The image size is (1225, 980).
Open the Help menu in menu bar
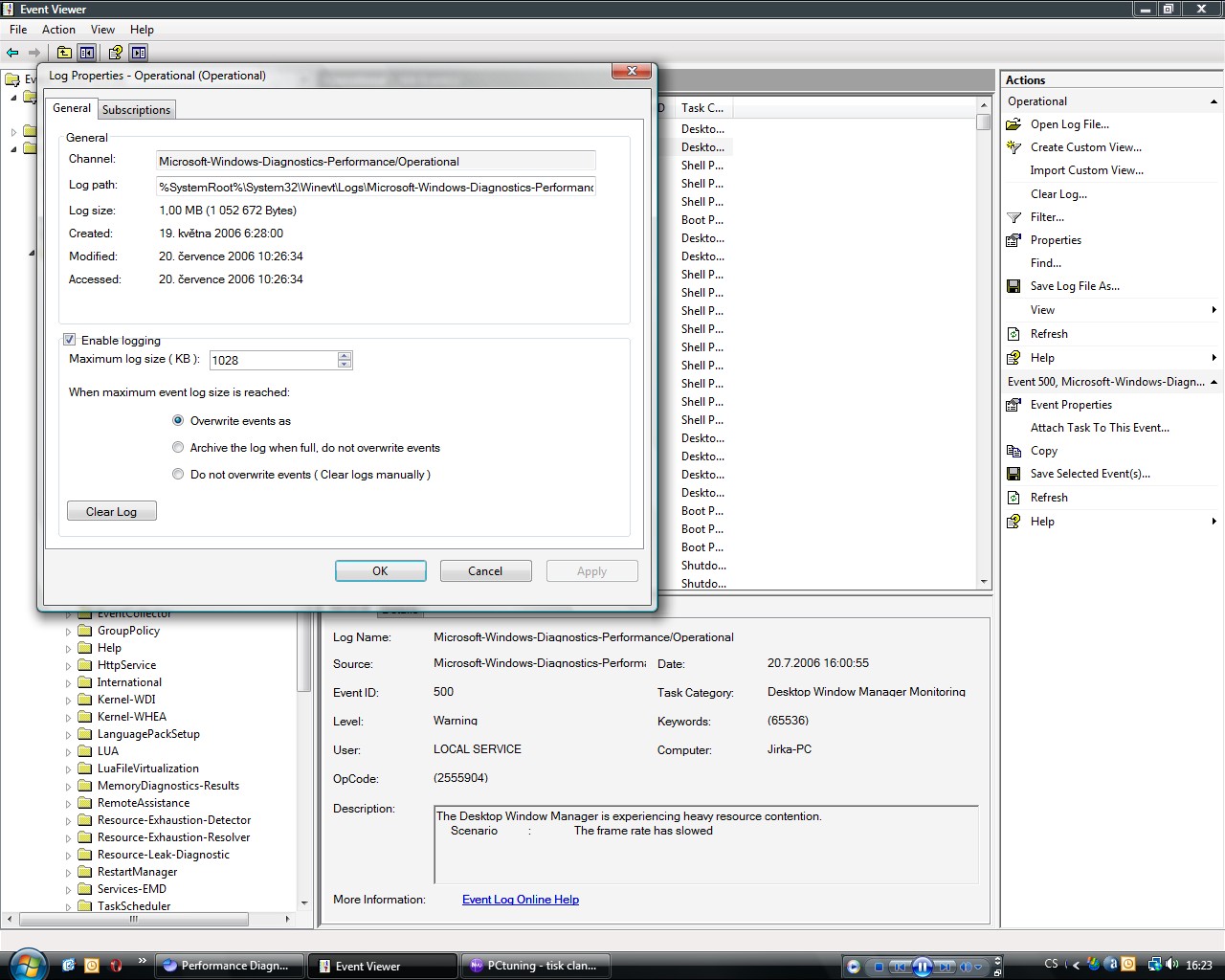(x=142, y=30)
